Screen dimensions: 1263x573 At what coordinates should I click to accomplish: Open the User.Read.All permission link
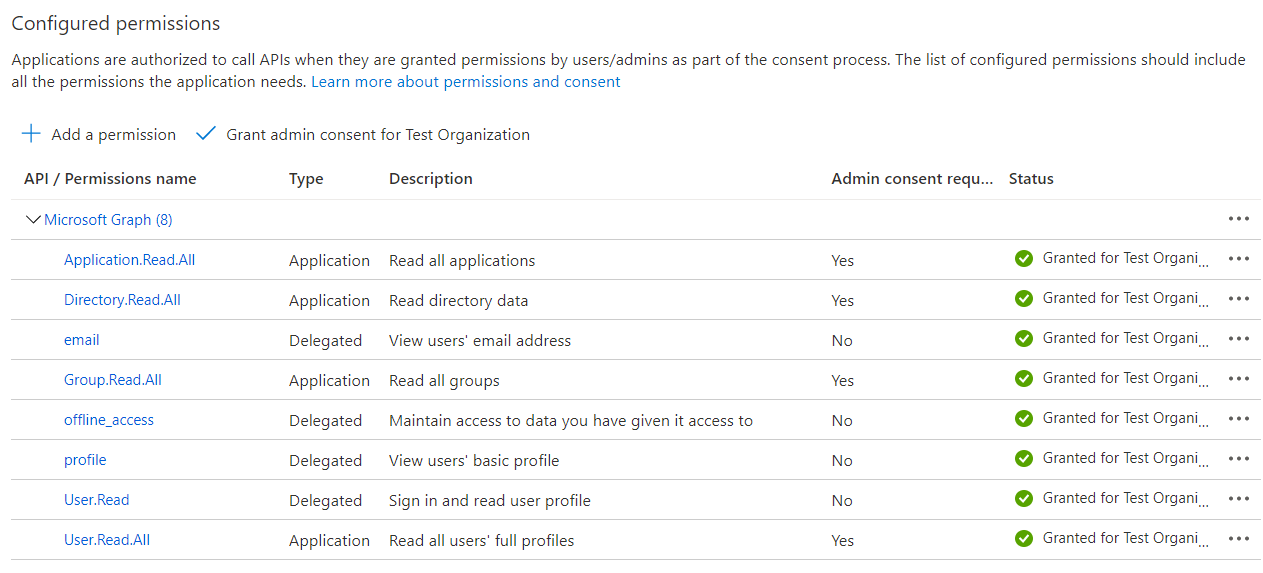(x=107, y=539)
